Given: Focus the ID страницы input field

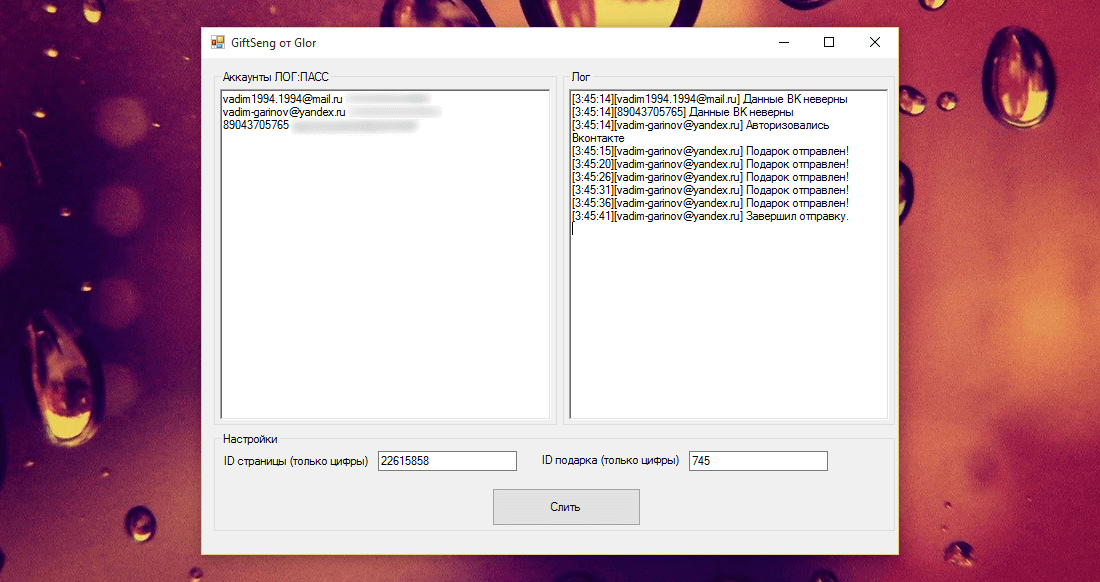Looking at the screenshot, I should [447, 461].
